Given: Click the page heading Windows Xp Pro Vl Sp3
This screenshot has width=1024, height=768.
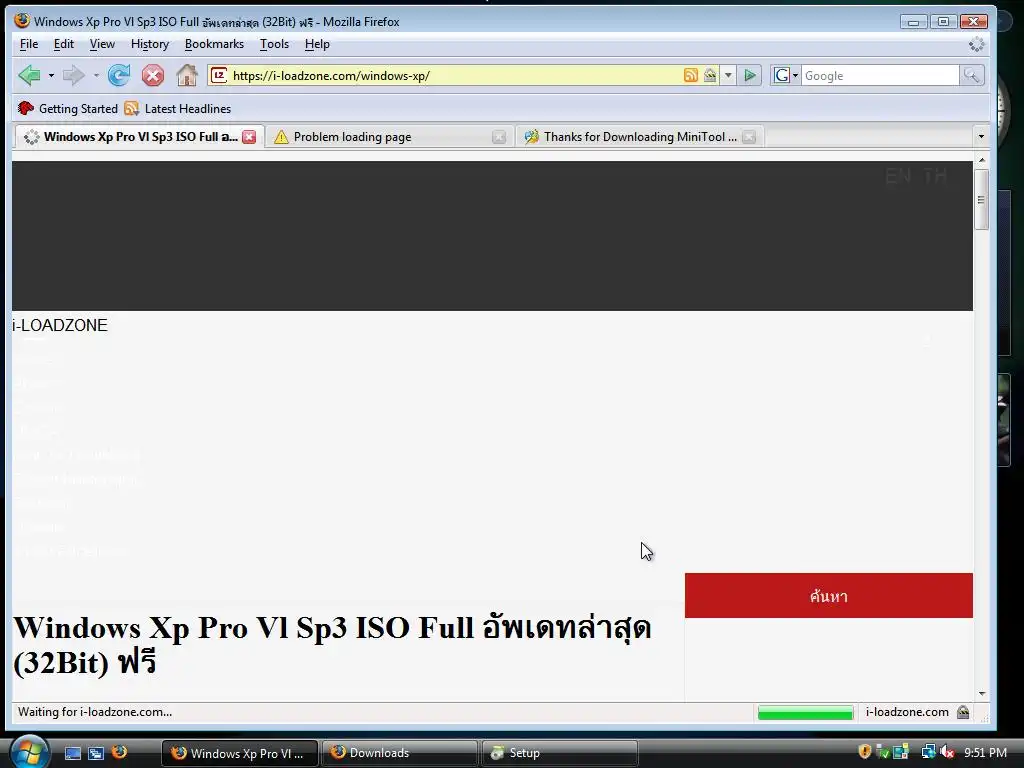Looking at the screenshot, I should (x=332, y=645).
